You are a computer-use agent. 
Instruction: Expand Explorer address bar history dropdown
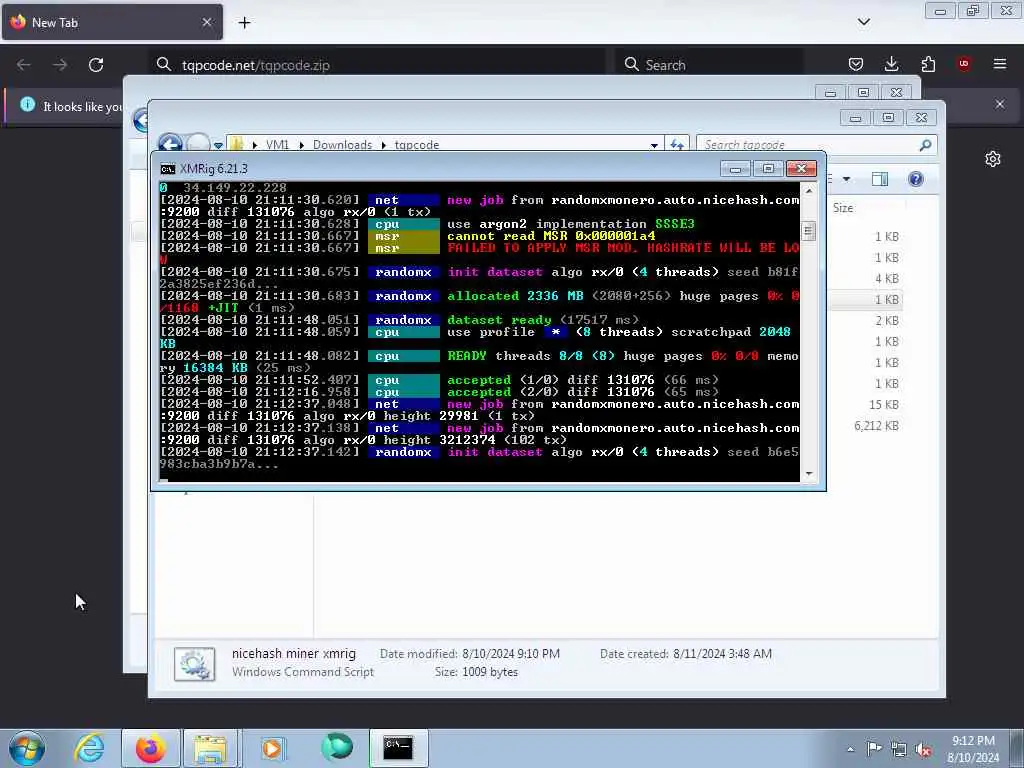(654, 145)
